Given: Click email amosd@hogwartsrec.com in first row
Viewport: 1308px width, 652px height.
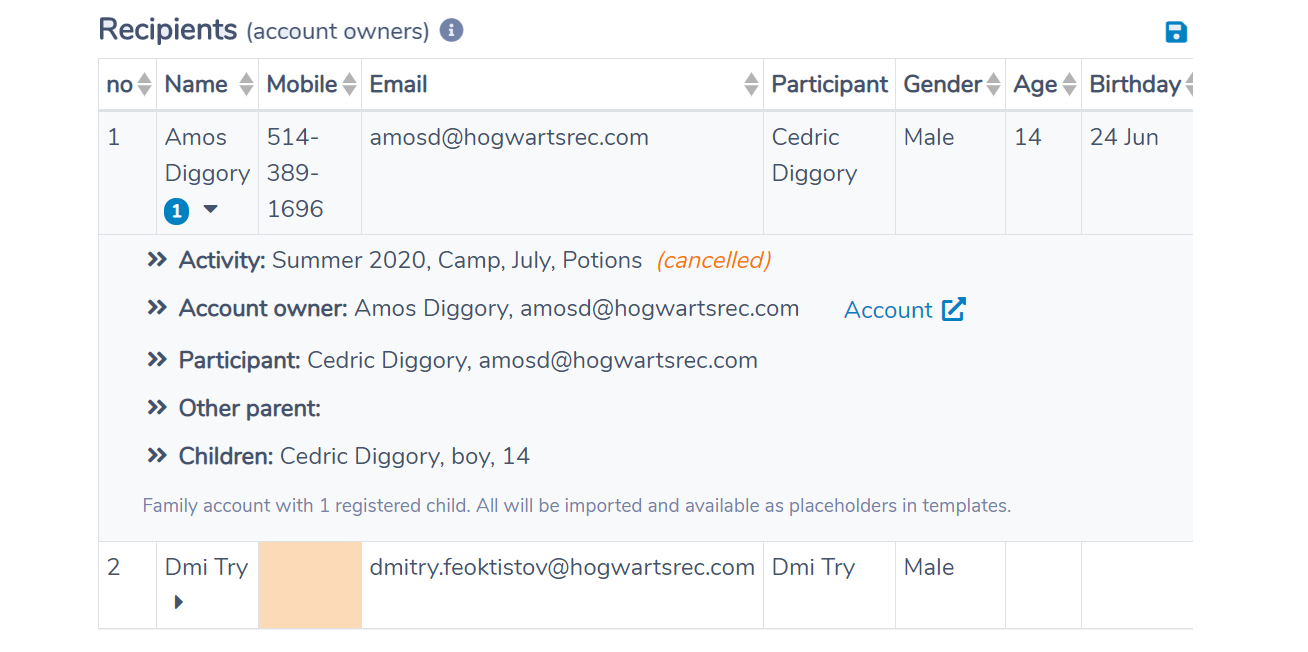Looking at the screenshot, I should click(x=509, y=138).
